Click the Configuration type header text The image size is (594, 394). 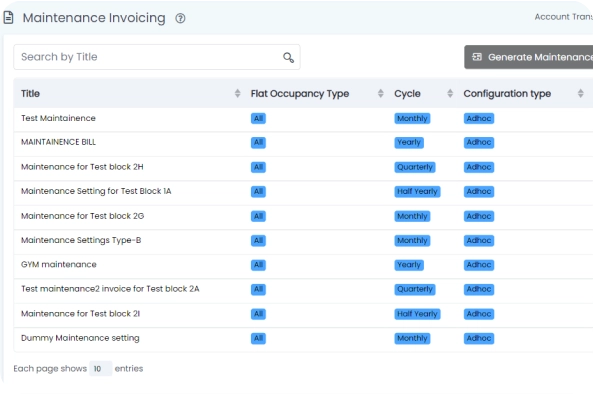(507, 94)
